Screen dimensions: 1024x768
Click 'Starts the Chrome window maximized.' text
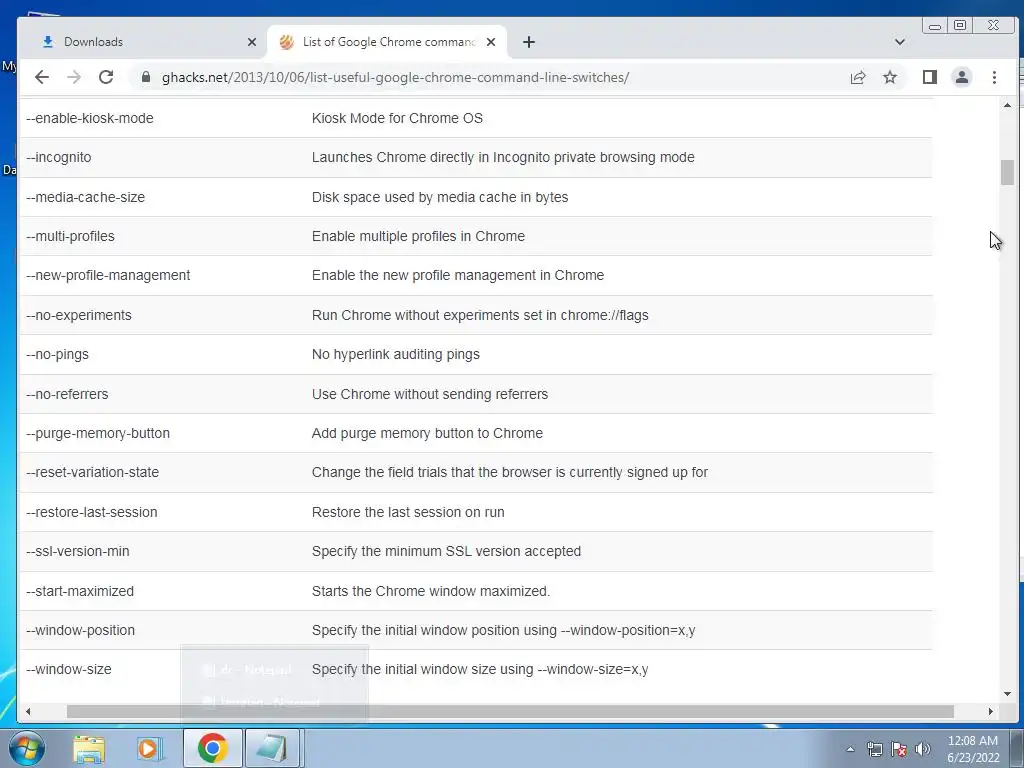[430, 591]
